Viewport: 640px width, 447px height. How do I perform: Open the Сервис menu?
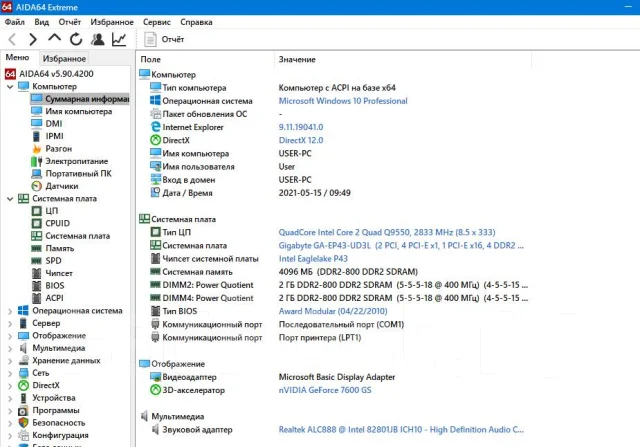point(157,22)
